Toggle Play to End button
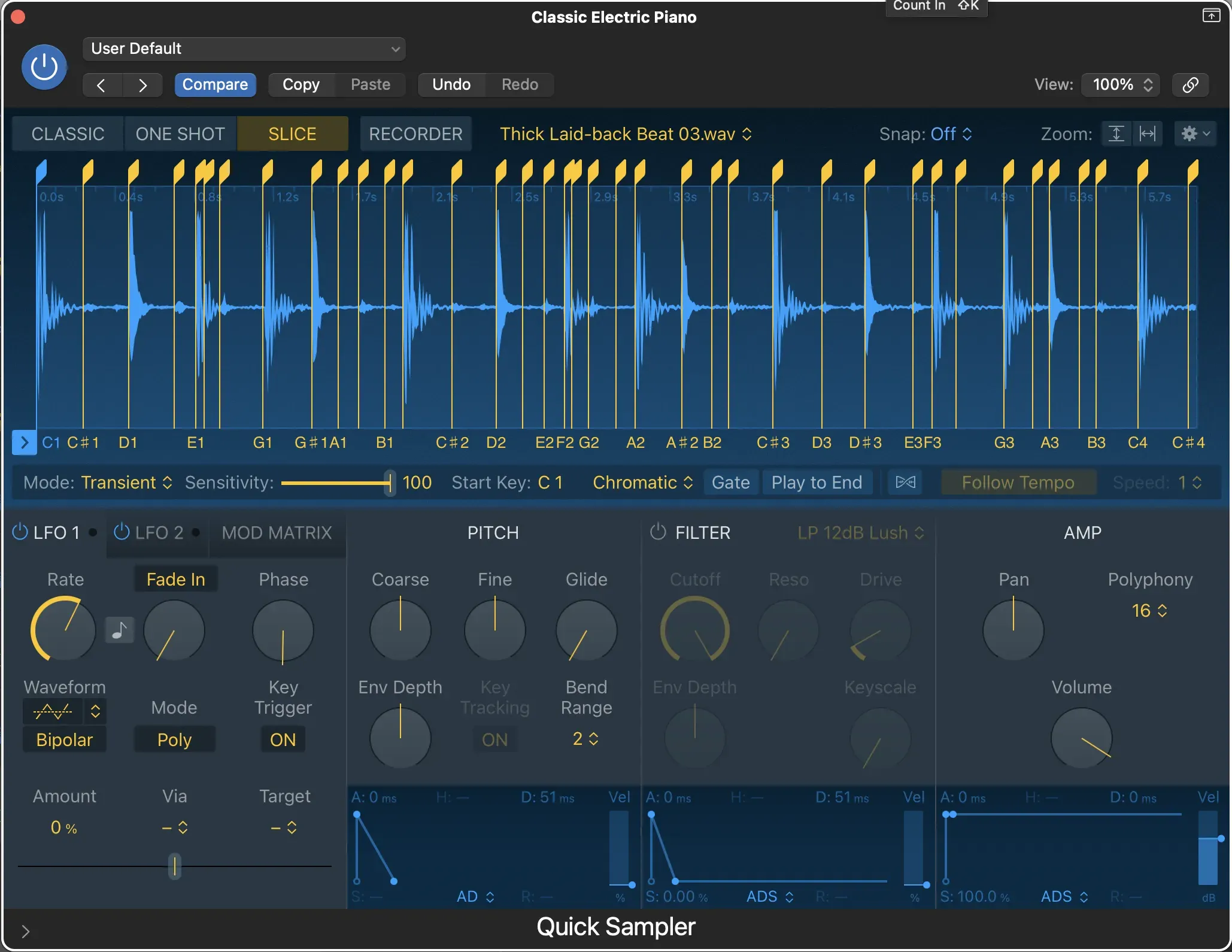The height and width of the screenshot is (952, 1232). tap(817, 482)
